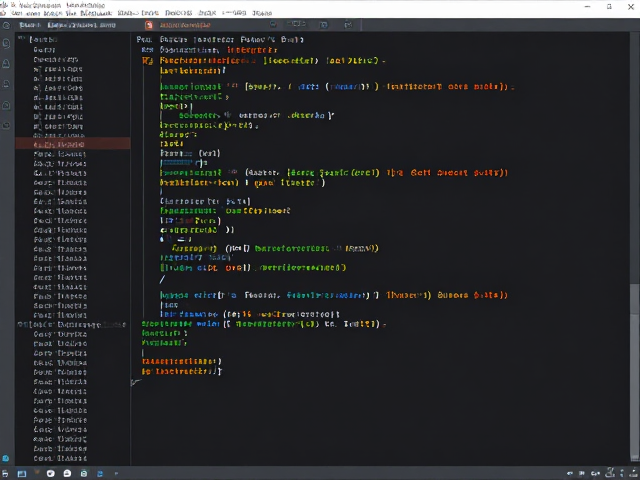Image resolution: width=640 pixels, height=480 pixels.
Task: Collapse the root node at top of file tree
Action: pos(21,39)
